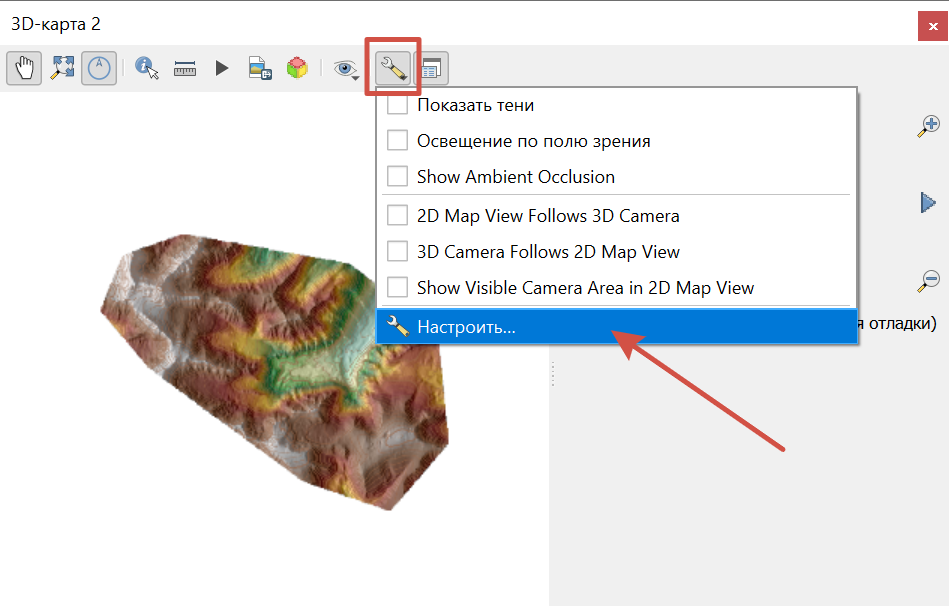Activate the identify features tool
The width and height of the screenshot is (949, 606).
coord(147,68)
